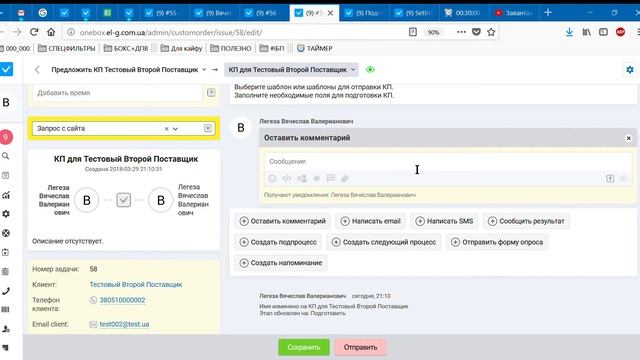Open the phone calls sidebar icon

coord(6,291)
